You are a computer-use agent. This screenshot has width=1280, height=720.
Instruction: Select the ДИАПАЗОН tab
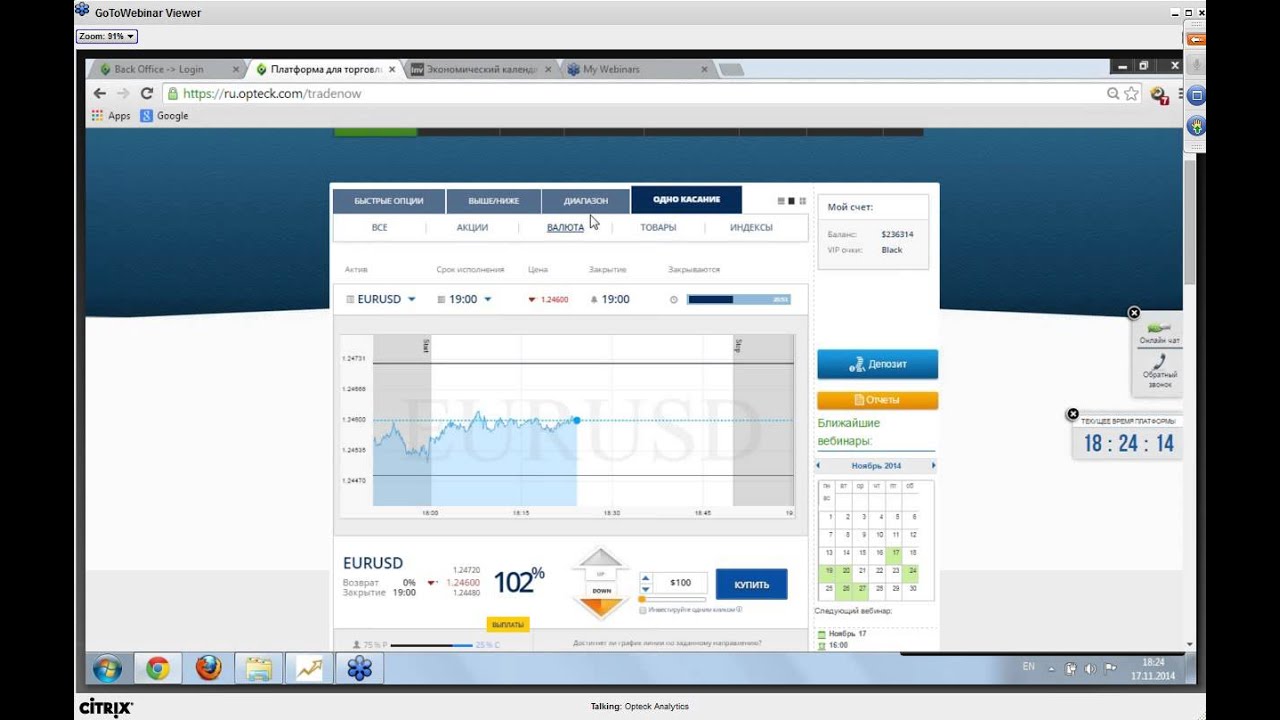[585, 201]
